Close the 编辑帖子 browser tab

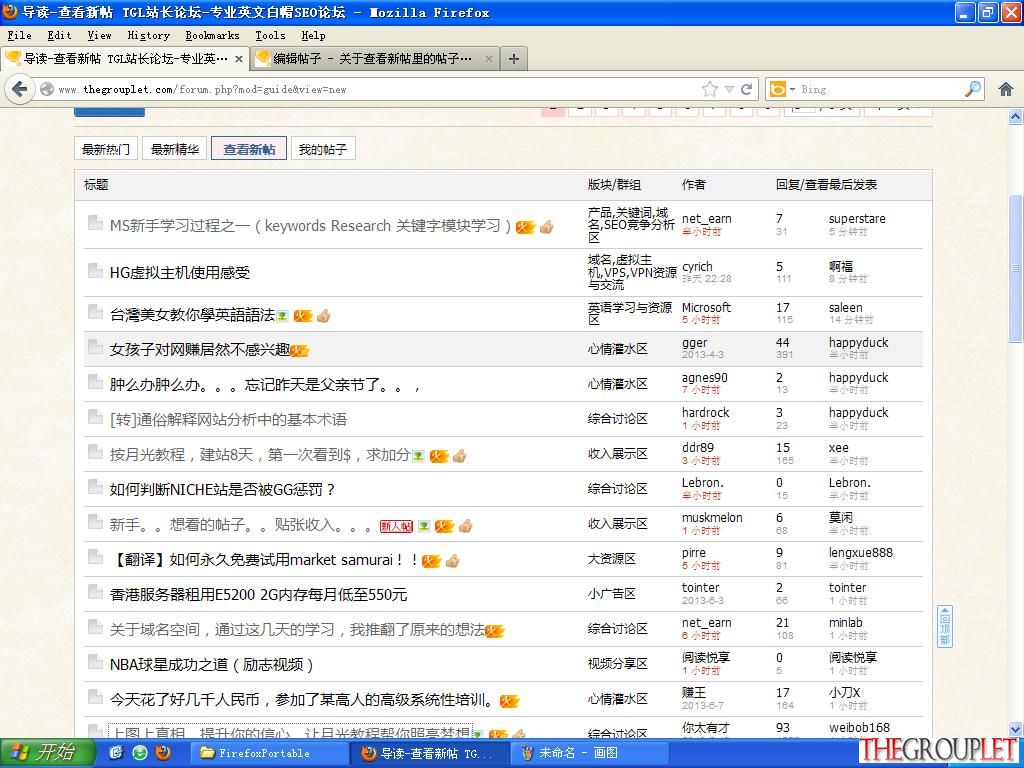[x=488, y=59]
